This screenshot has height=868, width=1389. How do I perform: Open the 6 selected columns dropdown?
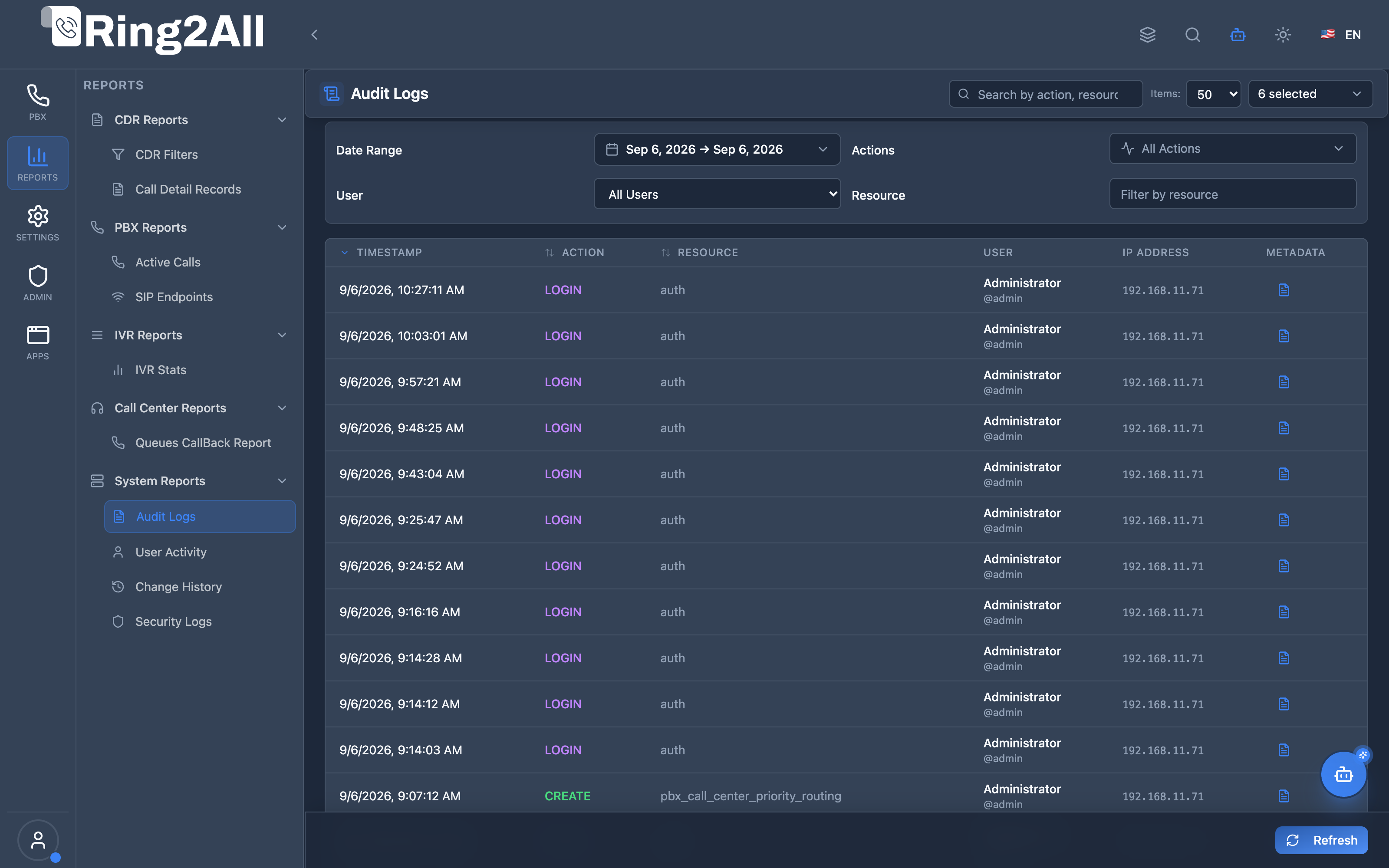[x=1310, y=94]
